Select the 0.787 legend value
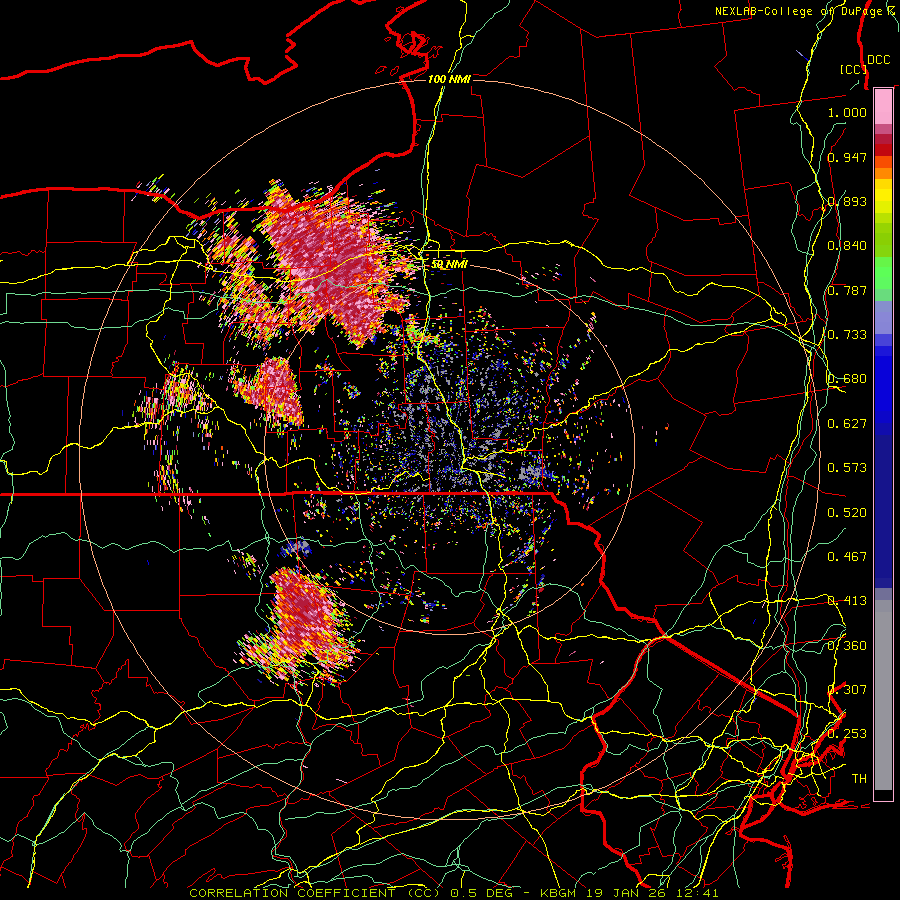This screenshot has height=900, width=900. click(847, 290)
